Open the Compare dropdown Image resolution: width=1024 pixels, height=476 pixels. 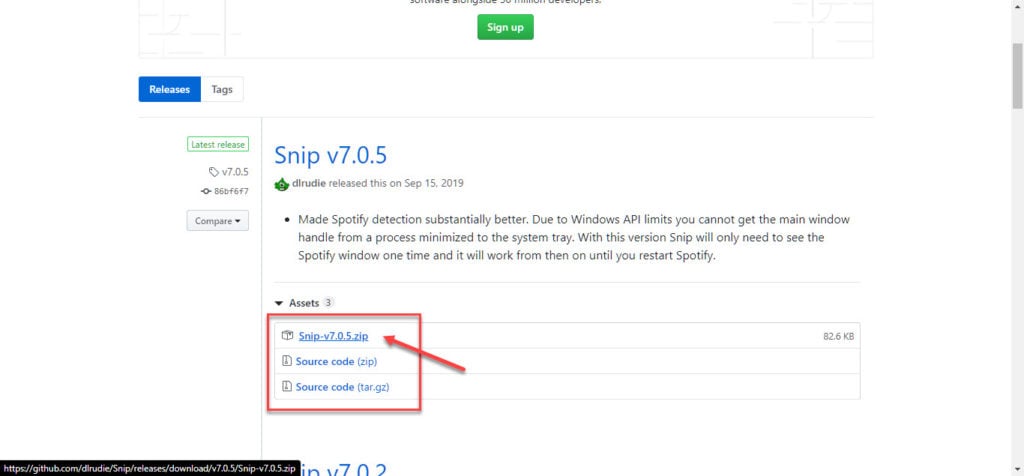pyautogui.click(x=217, y=221)
